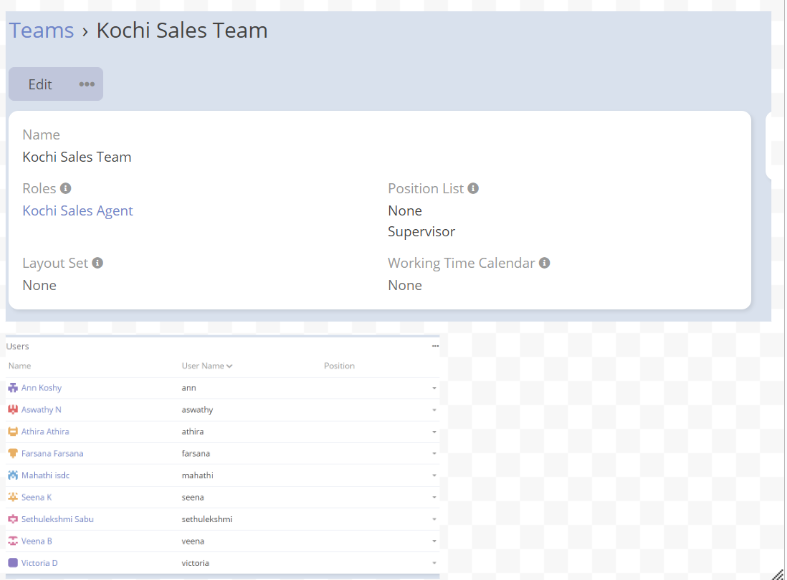787x580 pixels.
Task: Expand row actions dropdown for Veena B
Action: tap(434, 542)
